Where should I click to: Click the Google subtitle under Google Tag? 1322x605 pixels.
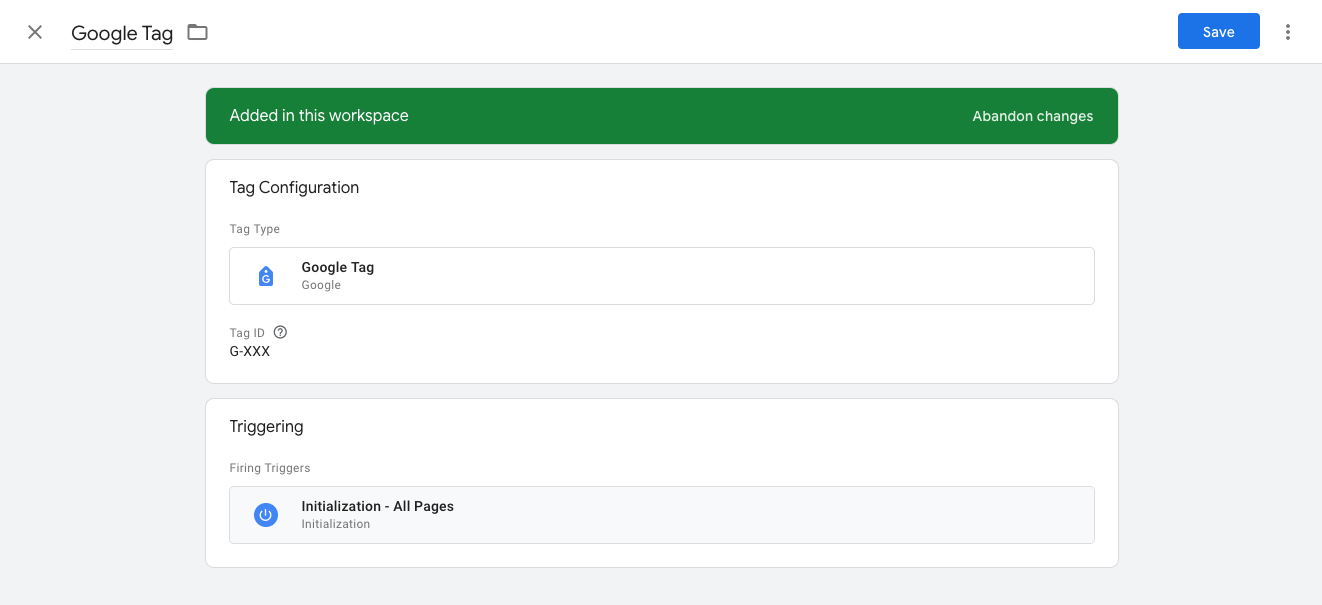[321, 285]
